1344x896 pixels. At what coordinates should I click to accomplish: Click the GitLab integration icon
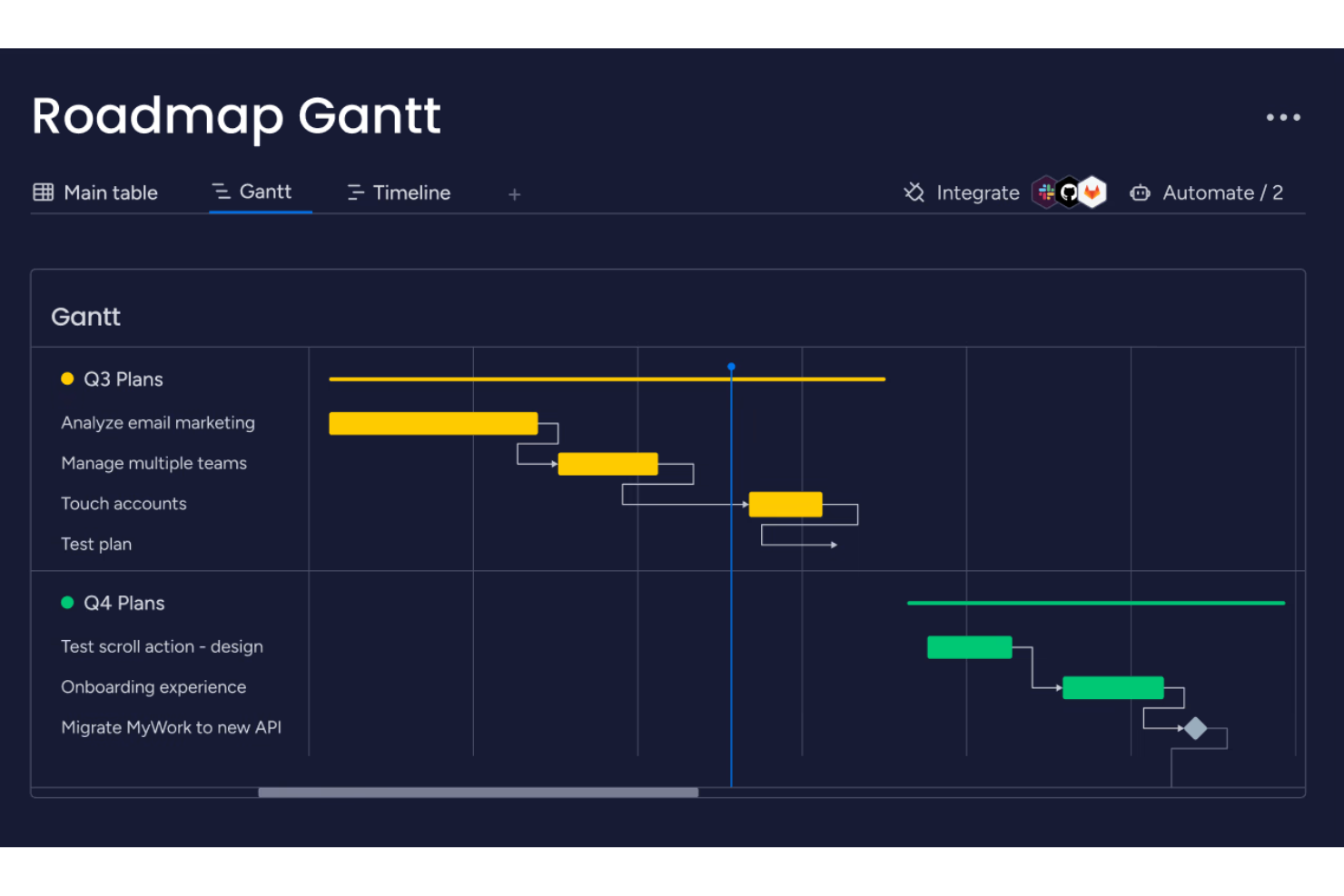coord(1092,192)
